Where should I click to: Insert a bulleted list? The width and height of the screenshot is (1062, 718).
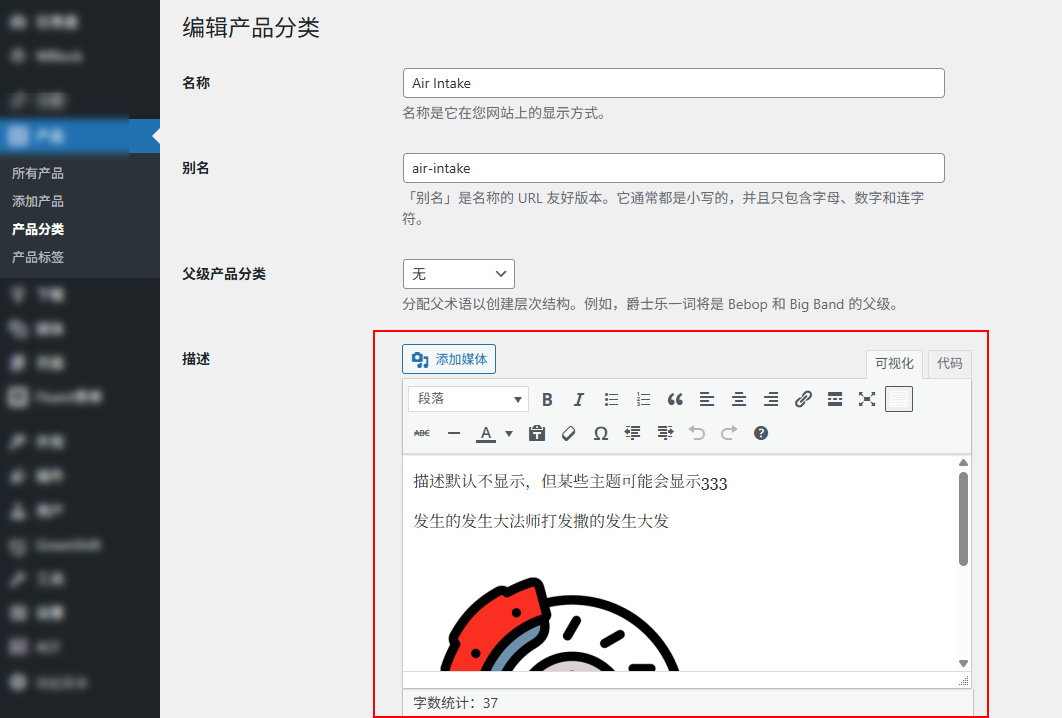coord(611,400)
